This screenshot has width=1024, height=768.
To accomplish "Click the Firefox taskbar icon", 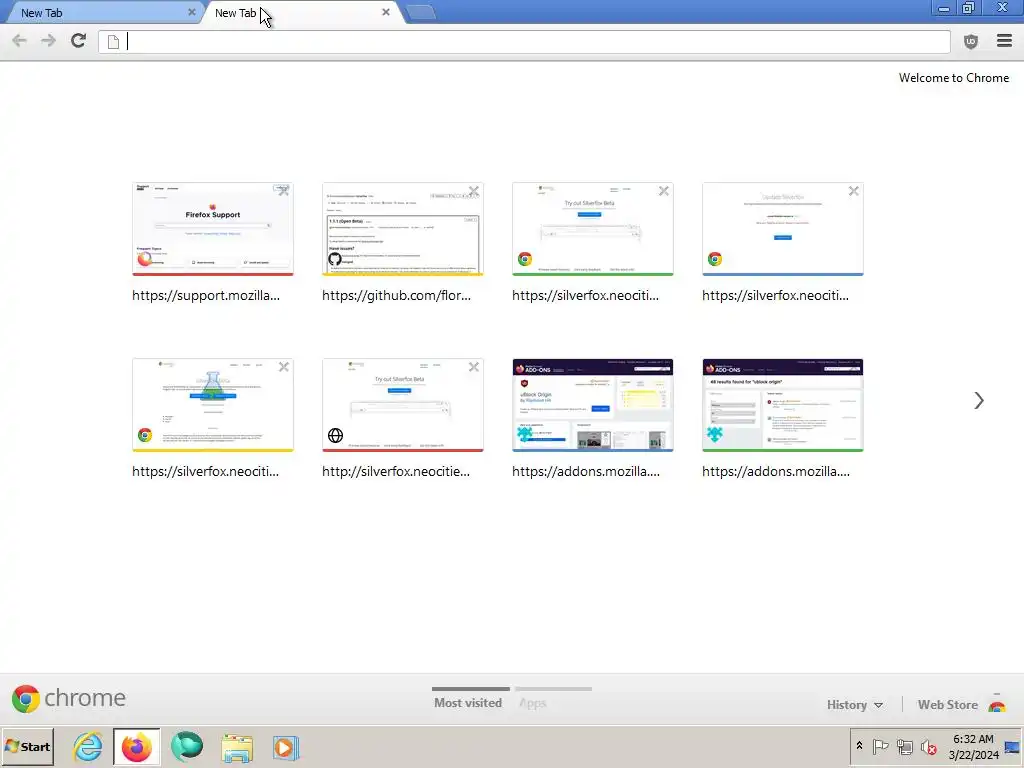I will (x=136, y=747).
